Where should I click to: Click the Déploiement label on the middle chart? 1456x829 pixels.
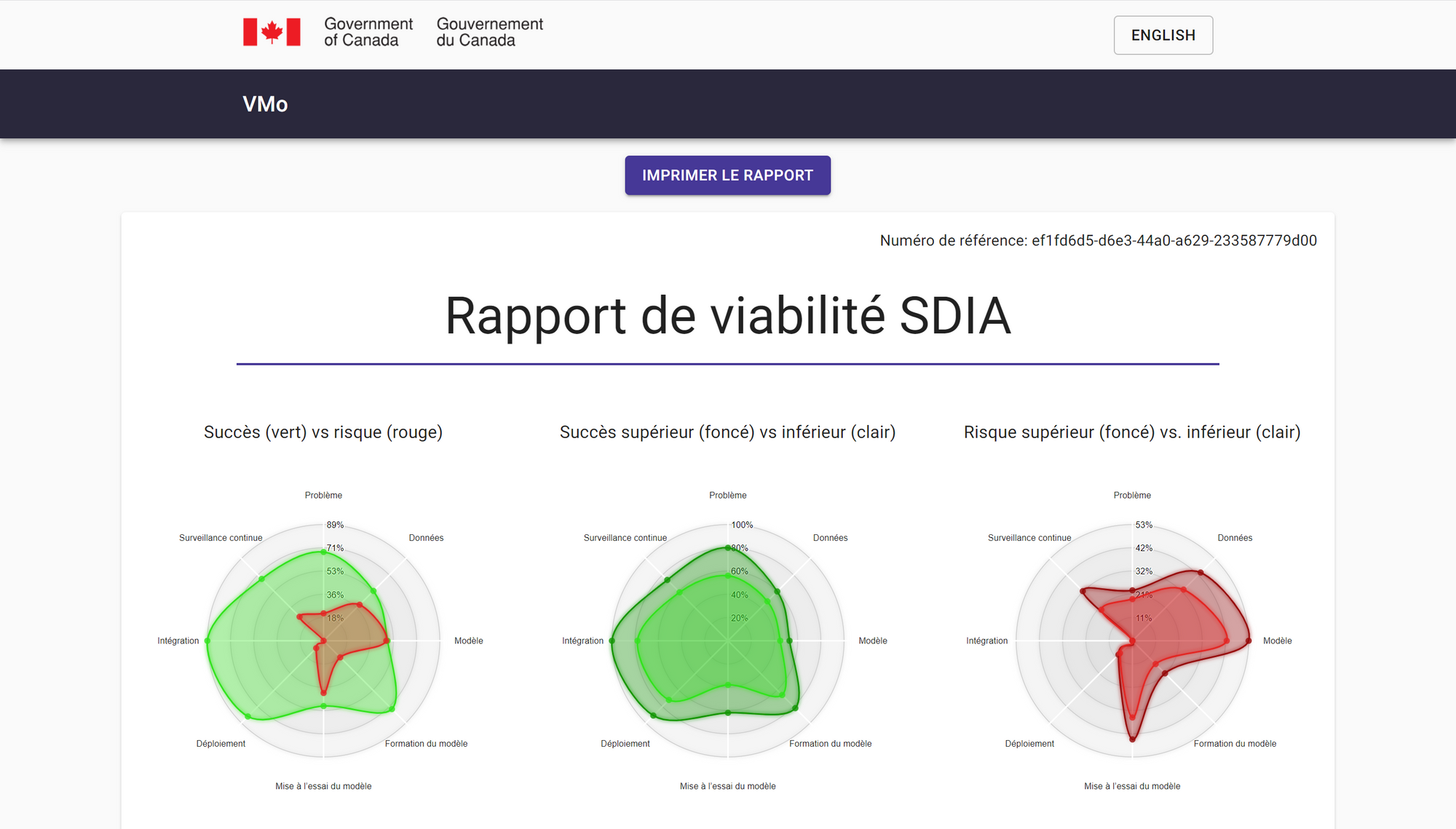click(625, 743)
